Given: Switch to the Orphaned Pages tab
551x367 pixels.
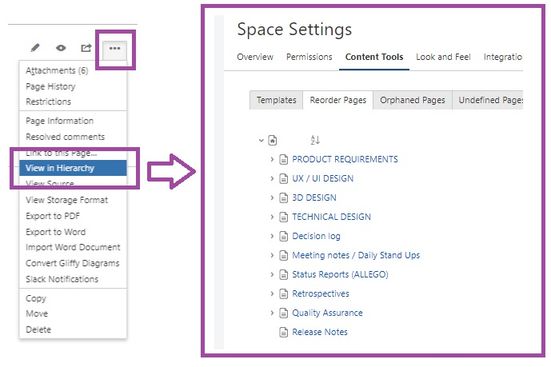Looking at the screenshot, I should click(413, 100).
